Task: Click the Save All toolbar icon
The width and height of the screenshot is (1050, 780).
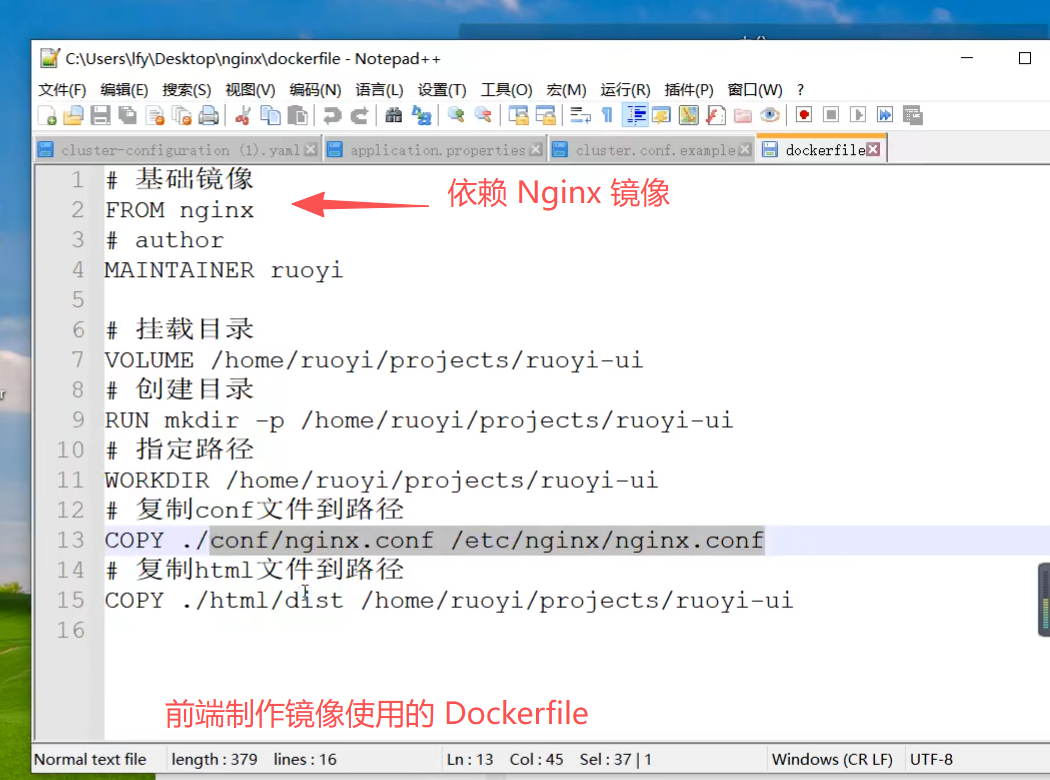Action: (127, 116)
